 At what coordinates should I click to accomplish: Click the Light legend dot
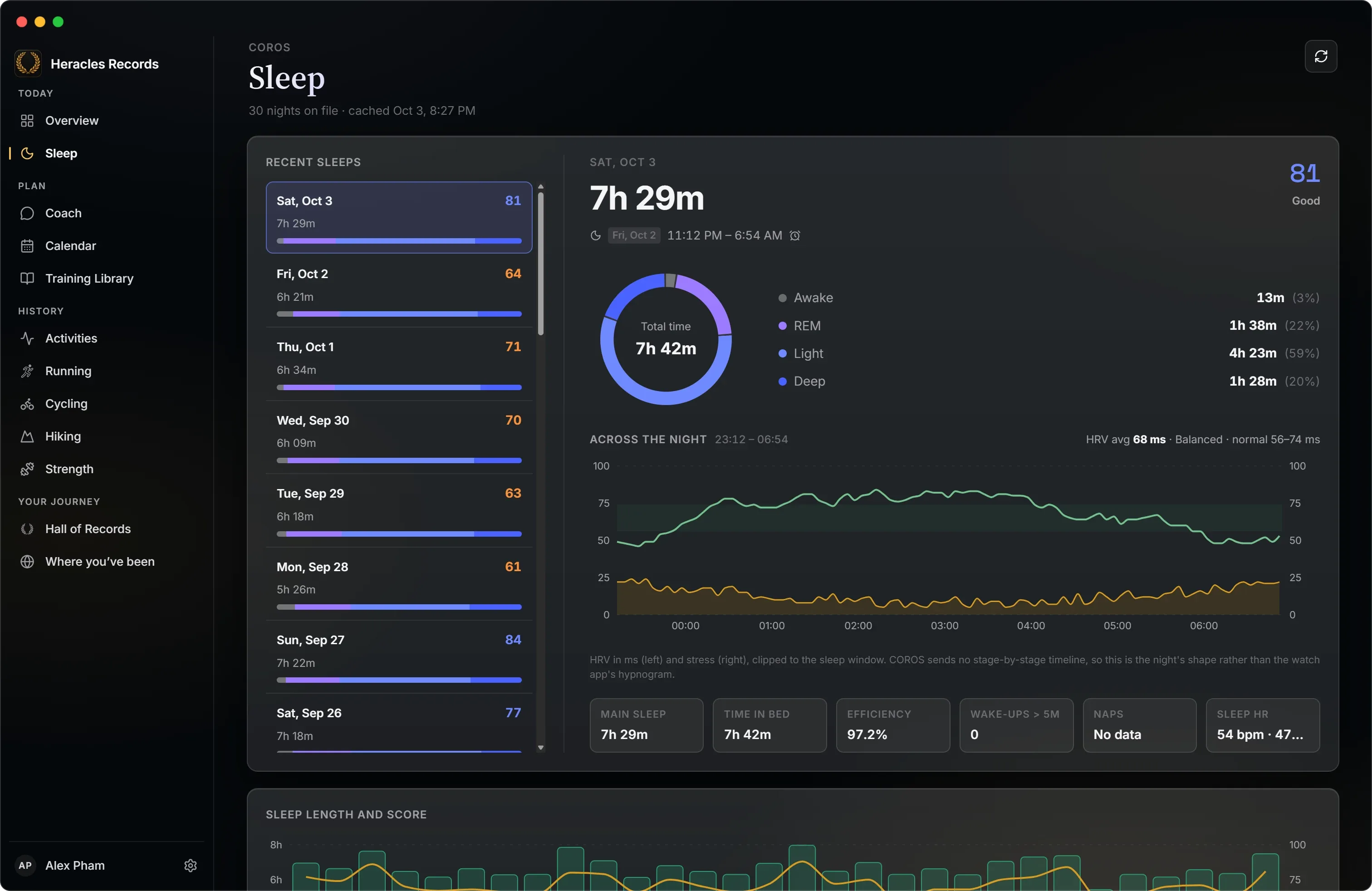782,353
